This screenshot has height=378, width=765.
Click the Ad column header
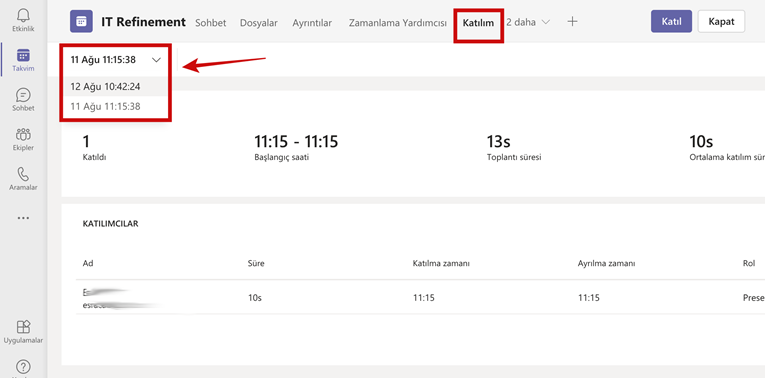point(88,263)
